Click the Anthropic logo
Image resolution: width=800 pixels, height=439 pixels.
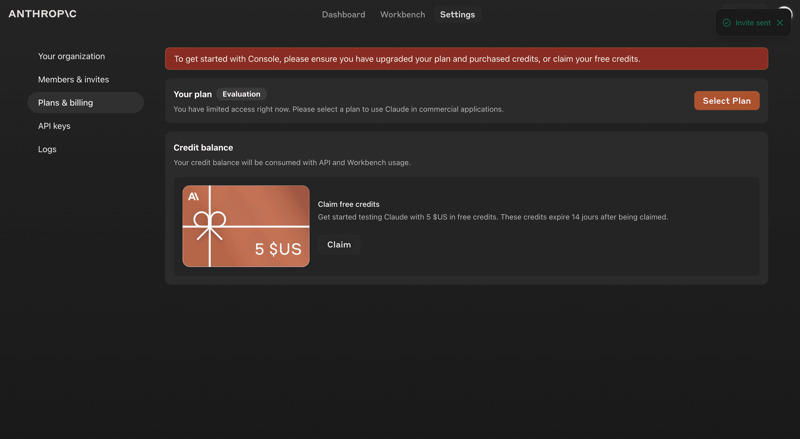pyautogui.click(x=42, y=14)
